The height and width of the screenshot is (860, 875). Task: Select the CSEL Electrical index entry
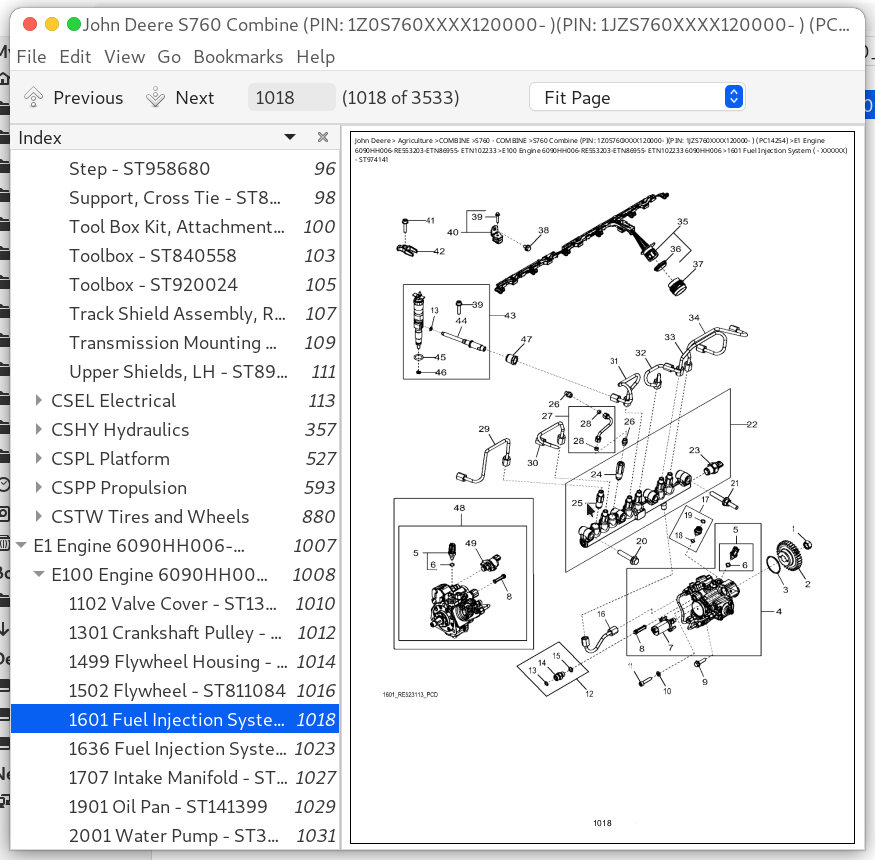[x=175, y=401]
